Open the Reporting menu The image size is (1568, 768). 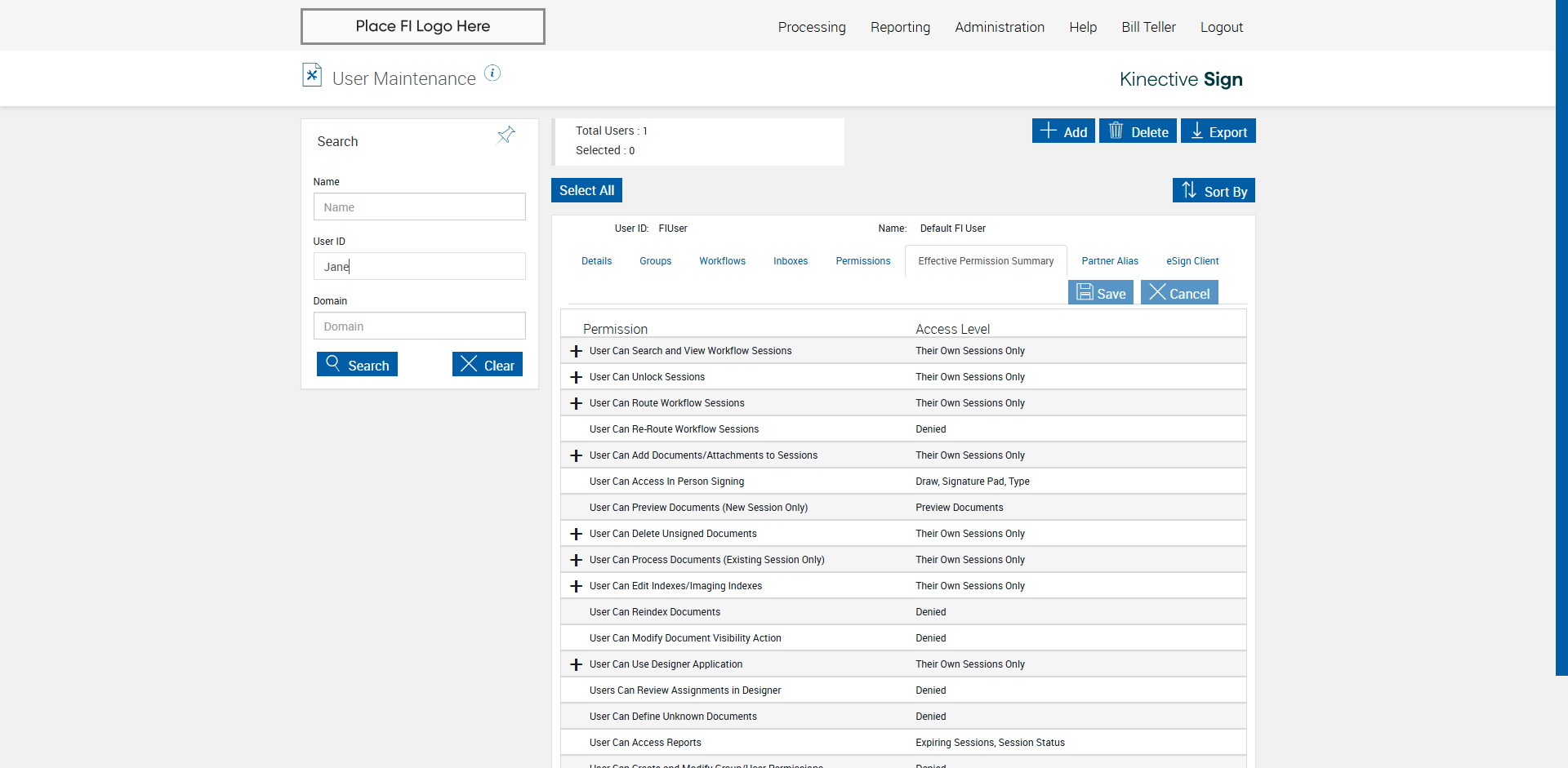(900, 27)
